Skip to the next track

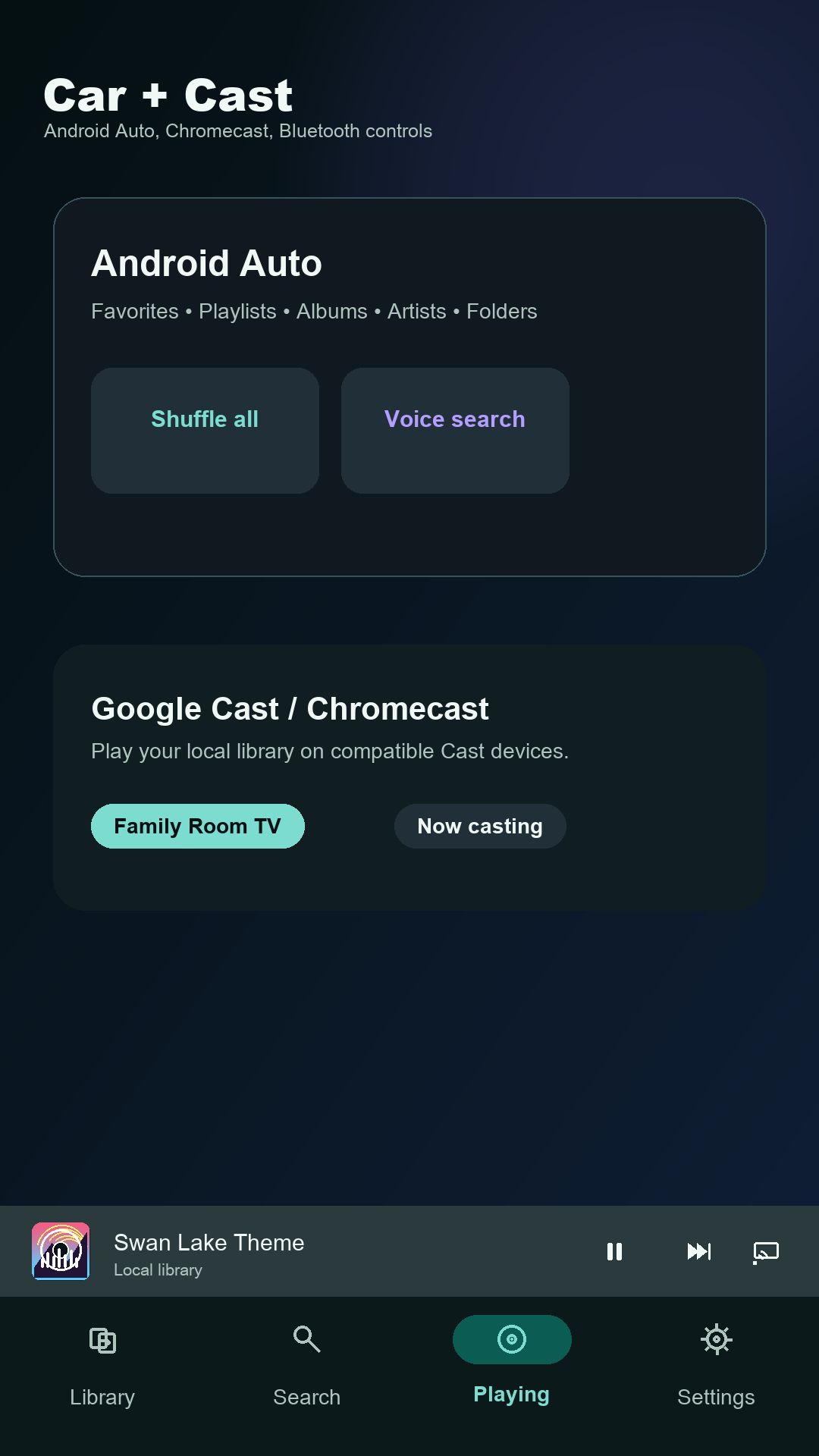click(x=698, y=1251)
